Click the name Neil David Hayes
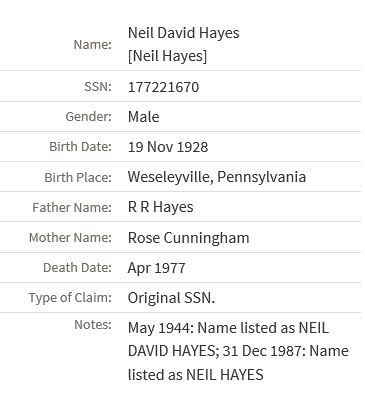The width and height of the screenshot is (365, 398). point(184,33)
